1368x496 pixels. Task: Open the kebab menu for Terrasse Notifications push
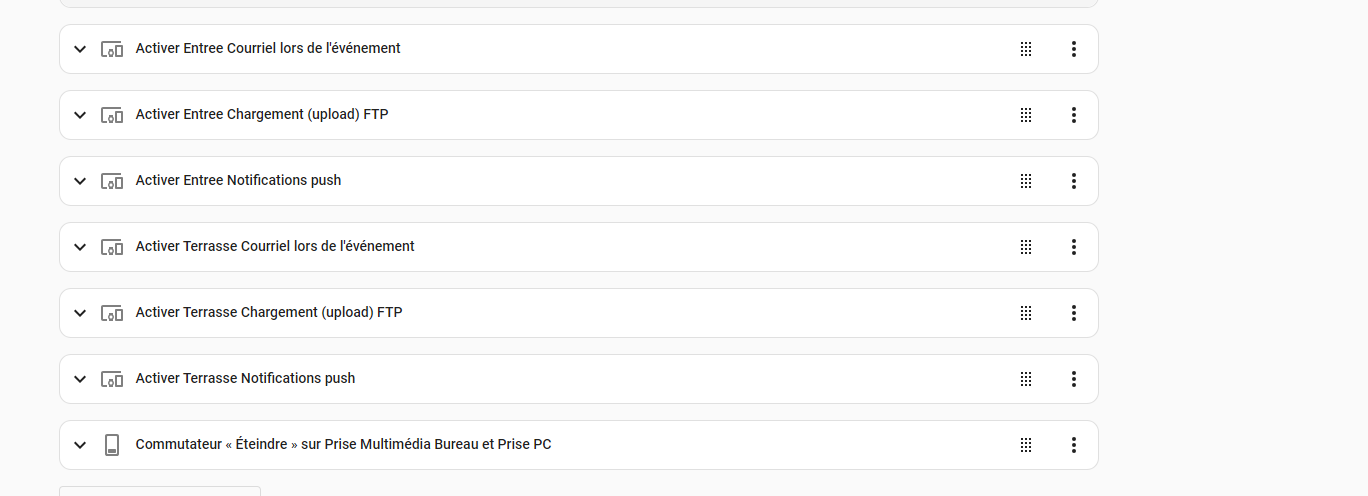click(x=1073, y=379)
